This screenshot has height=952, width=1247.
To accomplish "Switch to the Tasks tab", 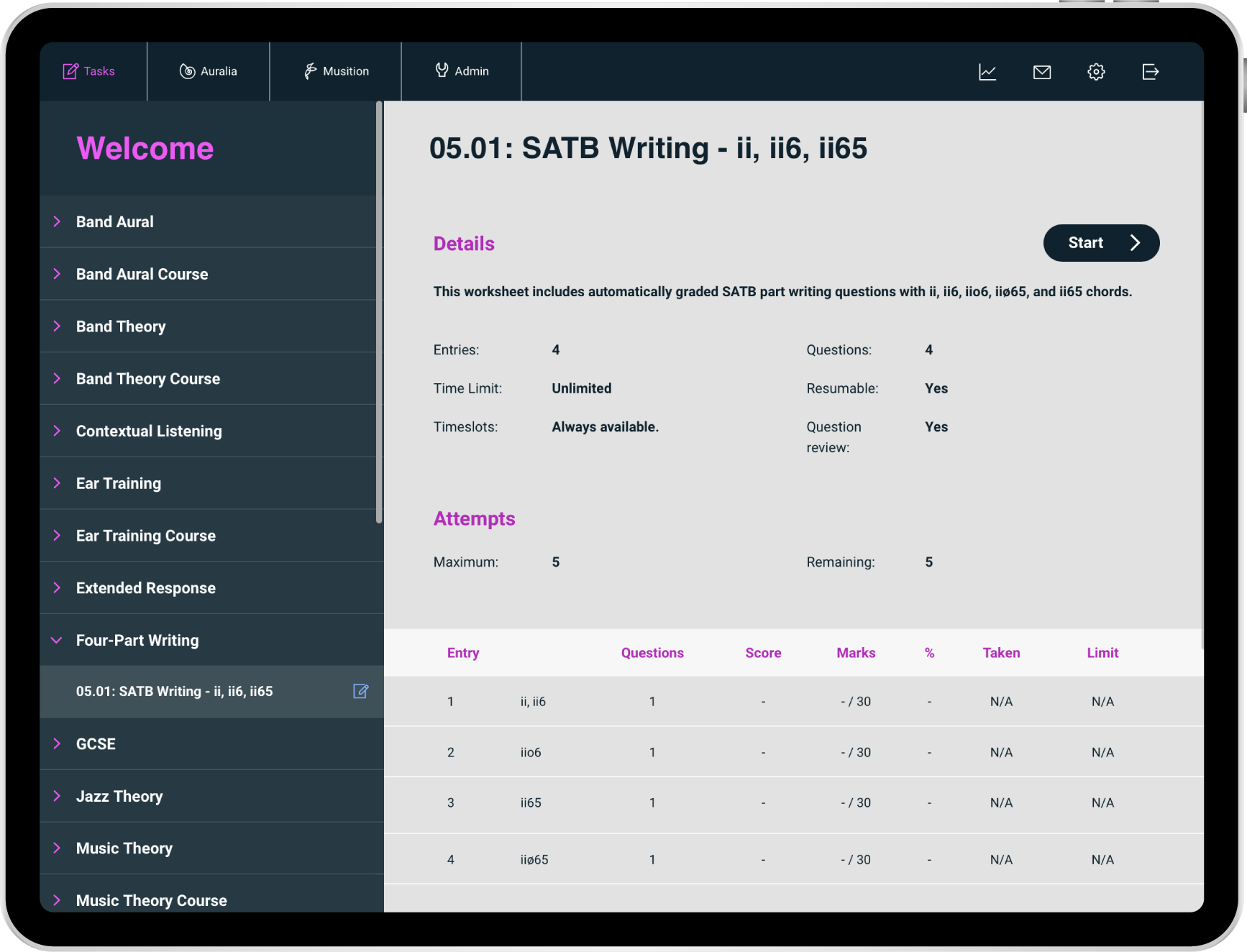I will coord(90,71).
